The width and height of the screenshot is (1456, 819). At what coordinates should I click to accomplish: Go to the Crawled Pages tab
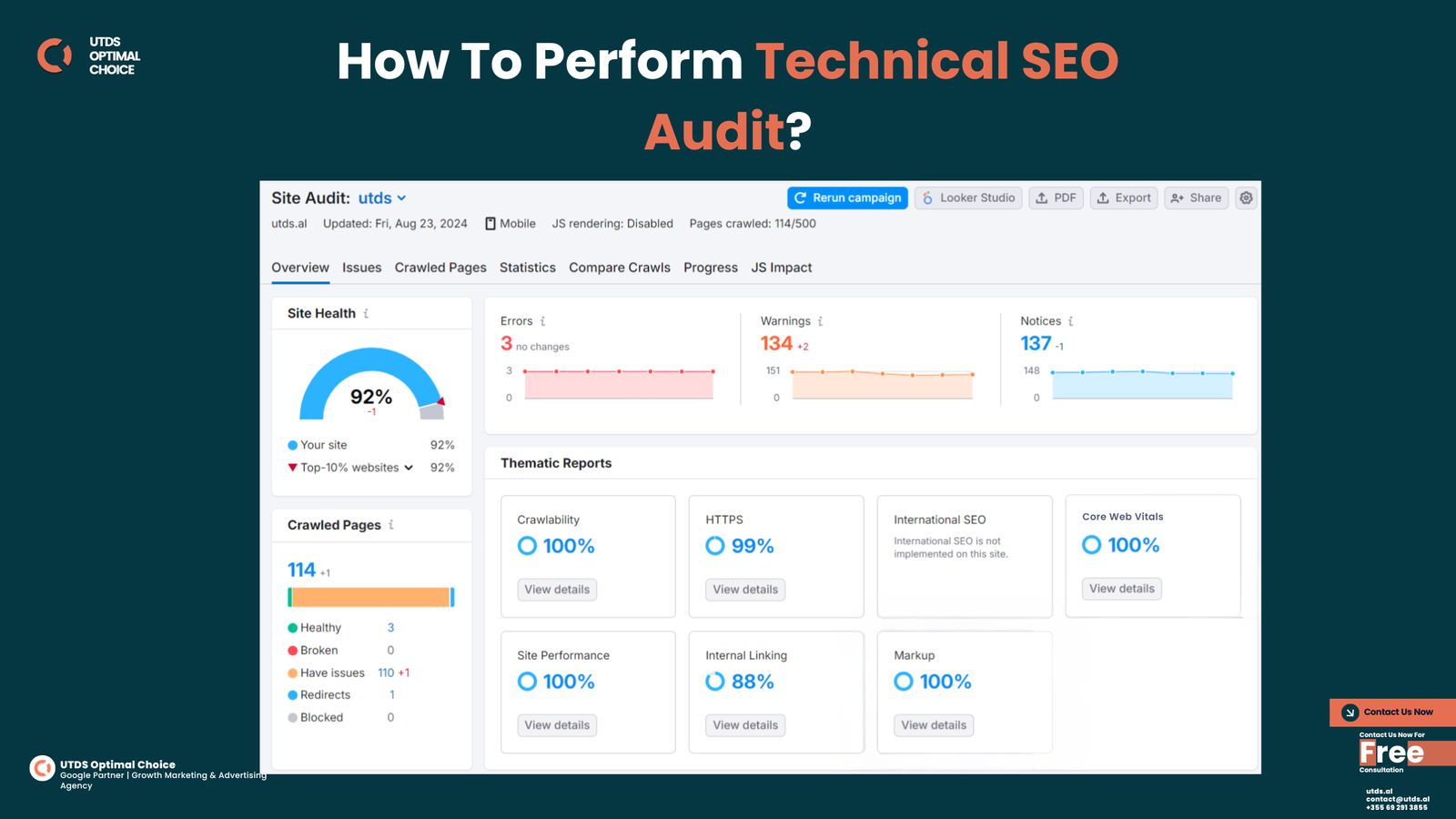(x=440, y=268)
